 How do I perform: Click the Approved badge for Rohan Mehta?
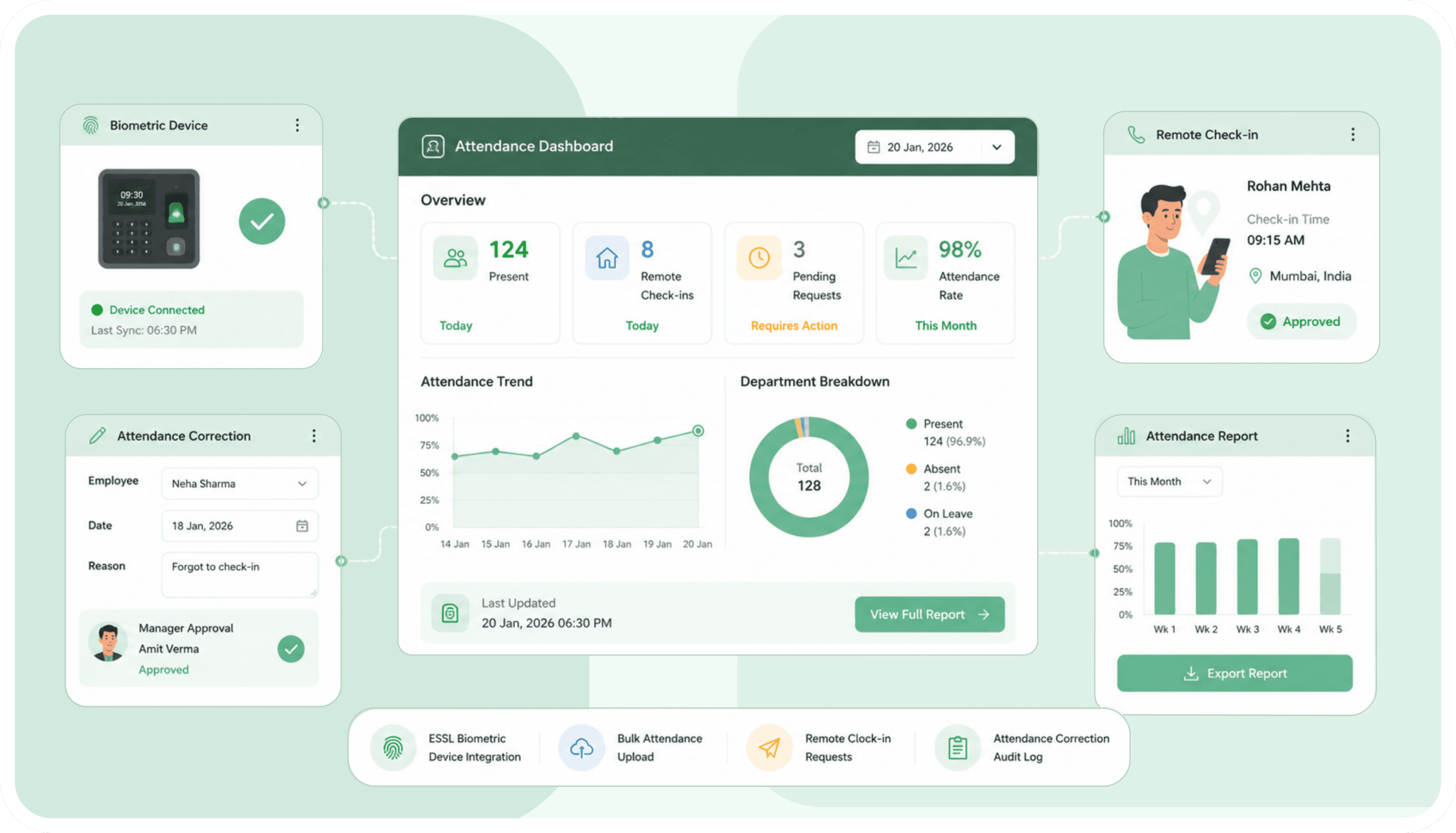pos(1301,321)
